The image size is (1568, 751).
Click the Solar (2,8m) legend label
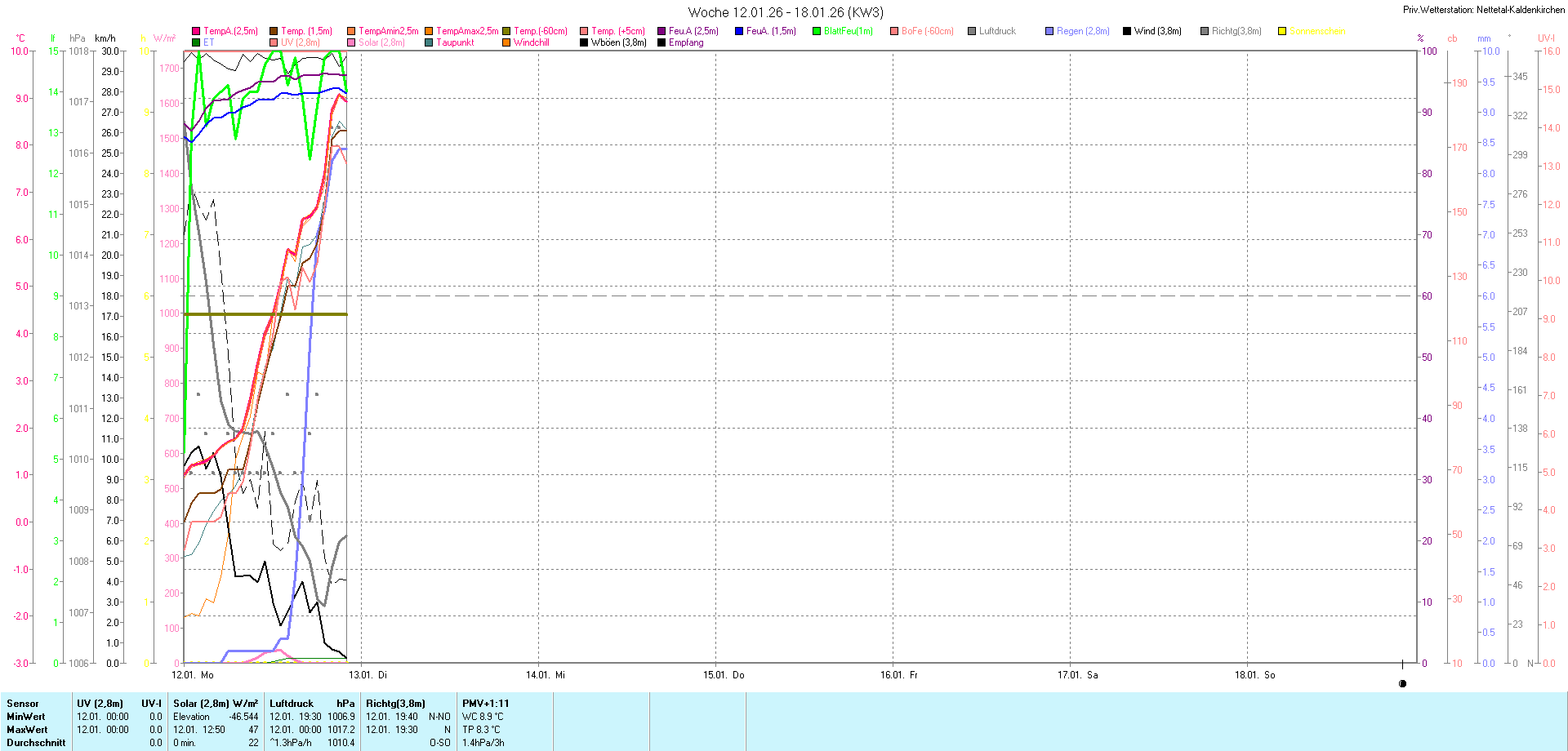pyautogui.click(x=381, y=42)
